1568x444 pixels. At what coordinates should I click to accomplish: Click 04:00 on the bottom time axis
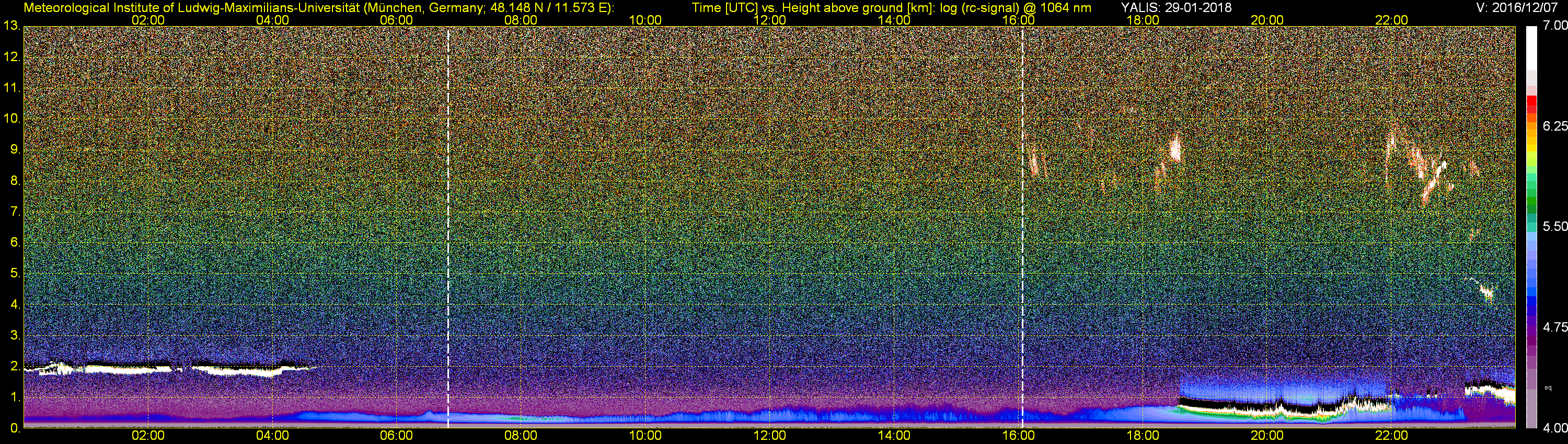coord(272,436)
